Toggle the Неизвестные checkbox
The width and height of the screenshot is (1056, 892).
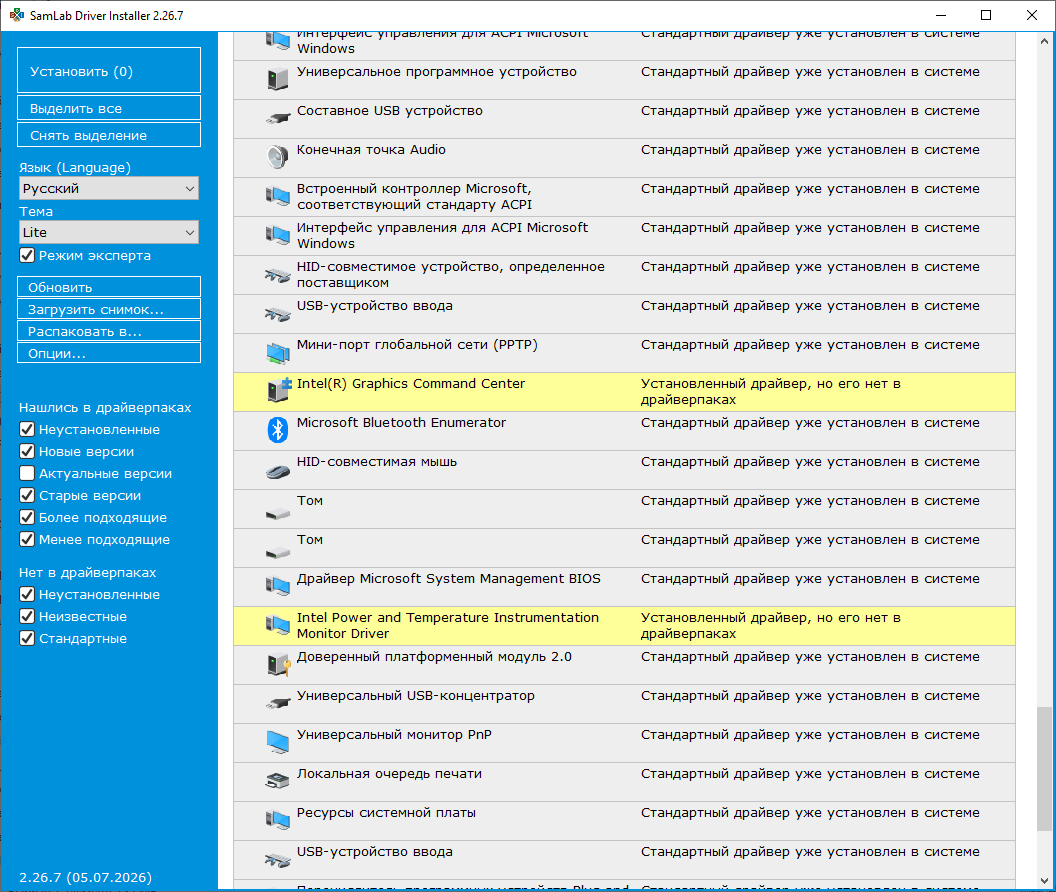pyautogui.click(x=27, y=616)
